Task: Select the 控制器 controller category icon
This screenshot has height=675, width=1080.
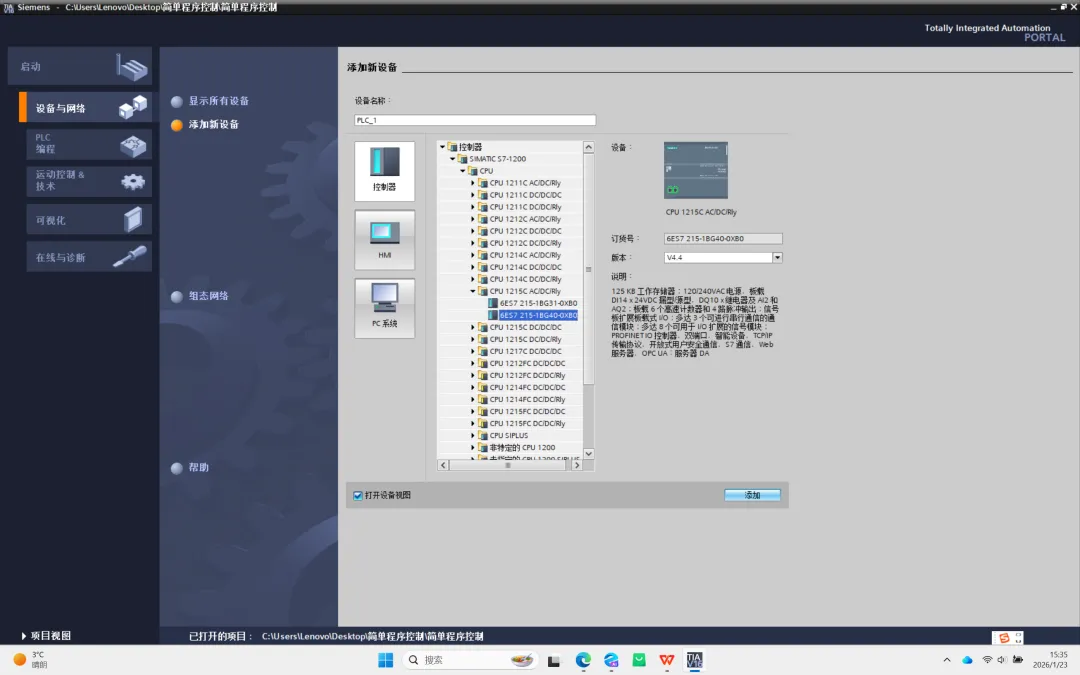Action: point(384,171)
